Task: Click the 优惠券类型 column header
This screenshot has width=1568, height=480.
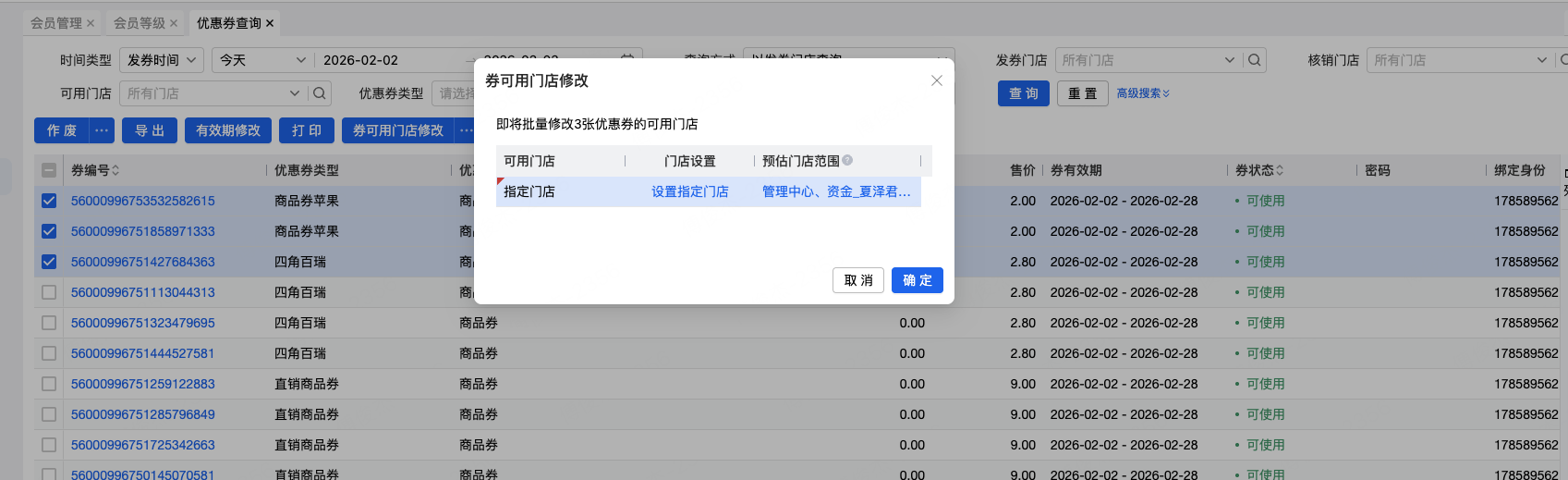Action: 307,170
